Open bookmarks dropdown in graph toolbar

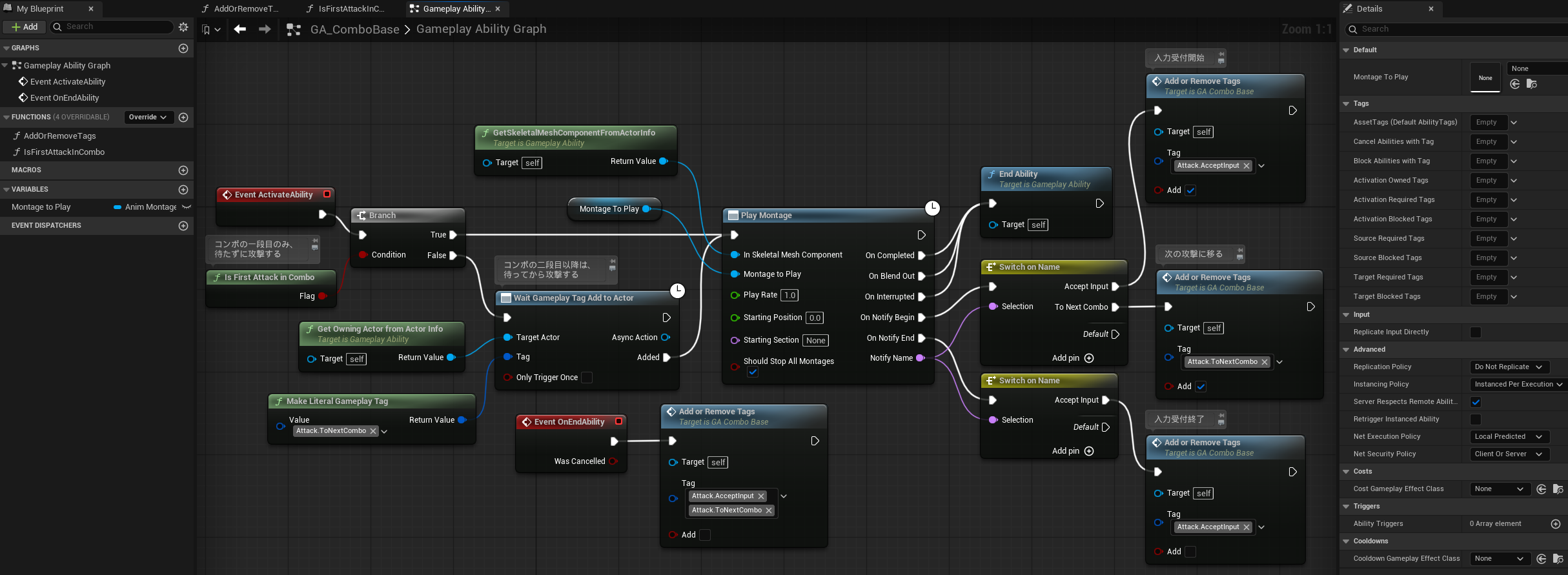(x=211, y=30)
